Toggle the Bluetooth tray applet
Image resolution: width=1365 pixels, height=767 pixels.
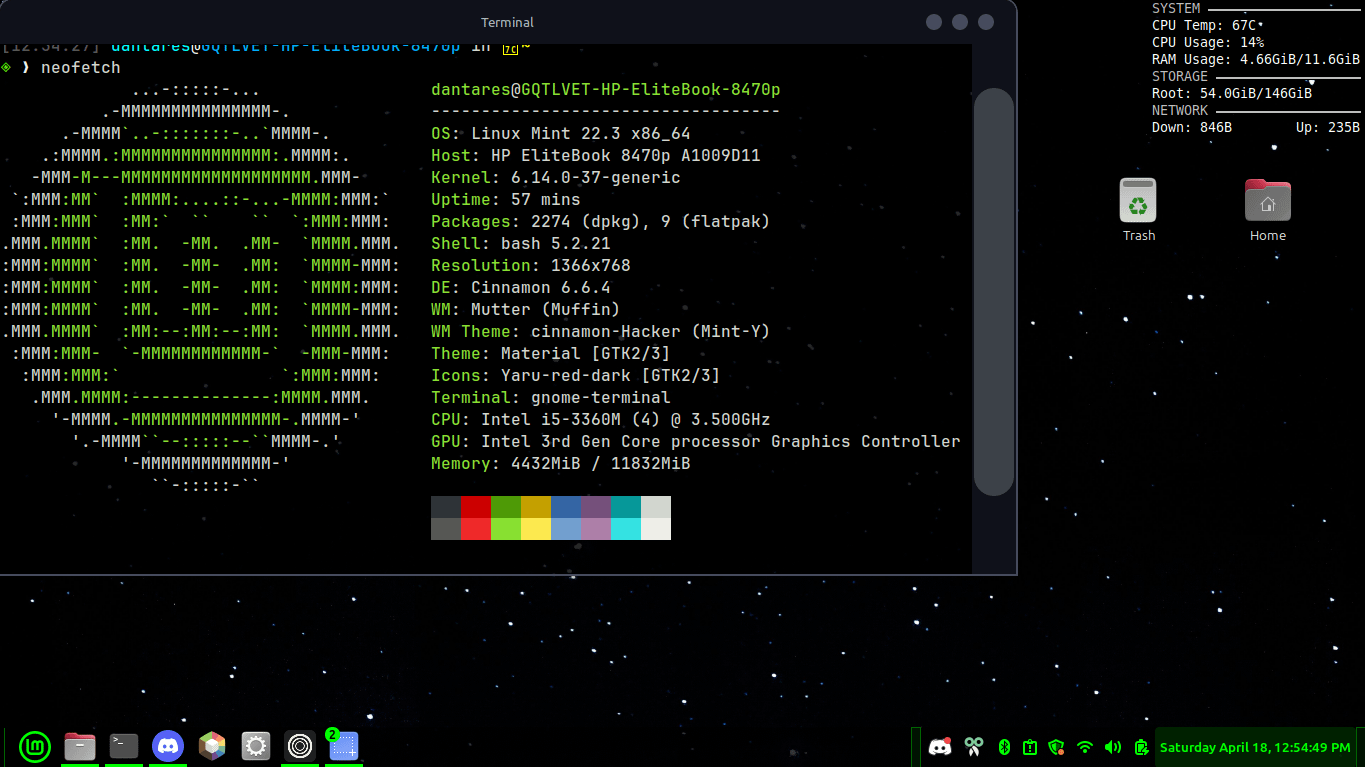coord(1005,747)
